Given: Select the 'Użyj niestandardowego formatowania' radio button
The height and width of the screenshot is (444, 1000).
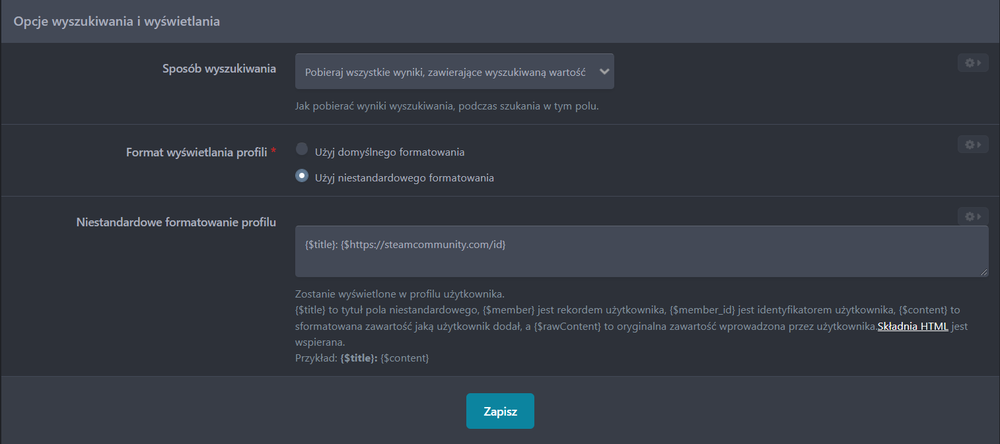Looking at the screenshot, I should click(302, 176).
